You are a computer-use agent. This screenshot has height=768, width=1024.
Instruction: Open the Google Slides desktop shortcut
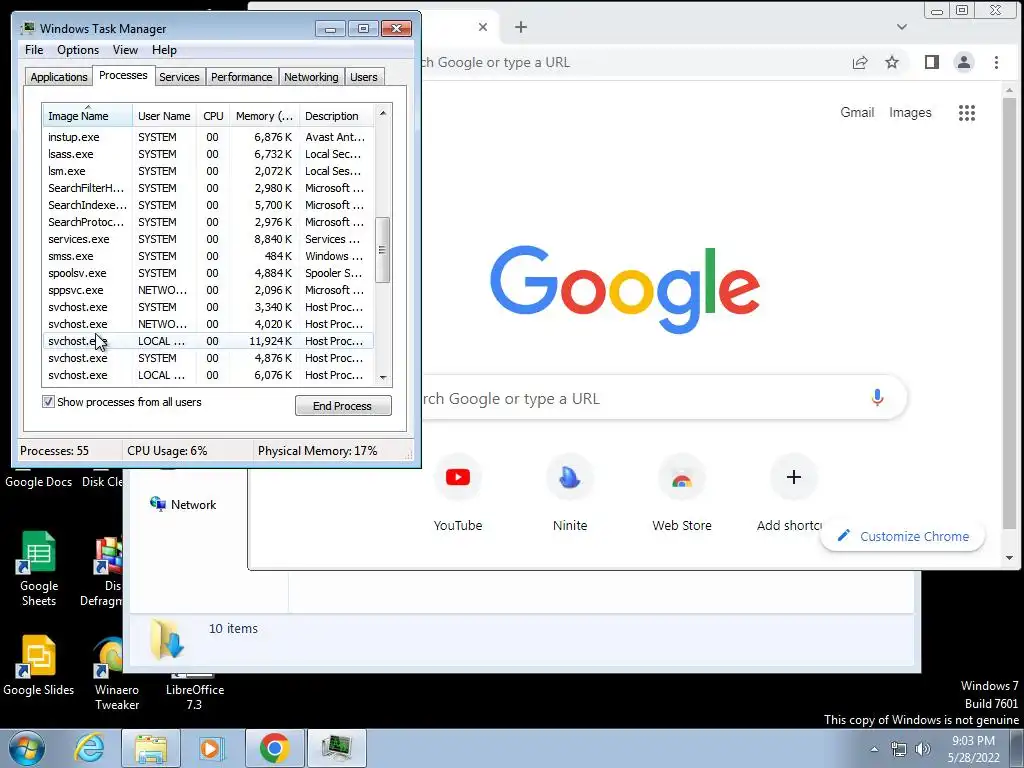tap(39, 665)
